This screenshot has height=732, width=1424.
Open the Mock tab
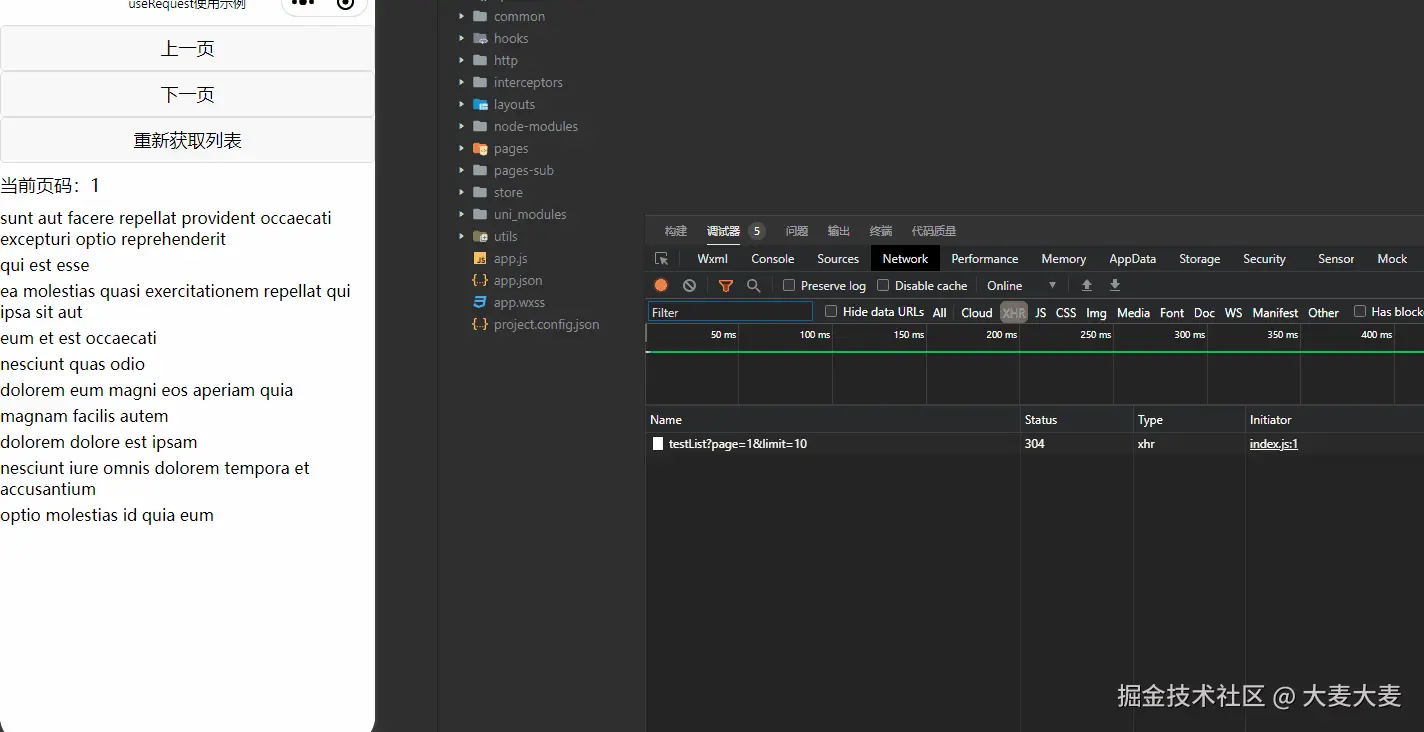[x=1392, y=258]
